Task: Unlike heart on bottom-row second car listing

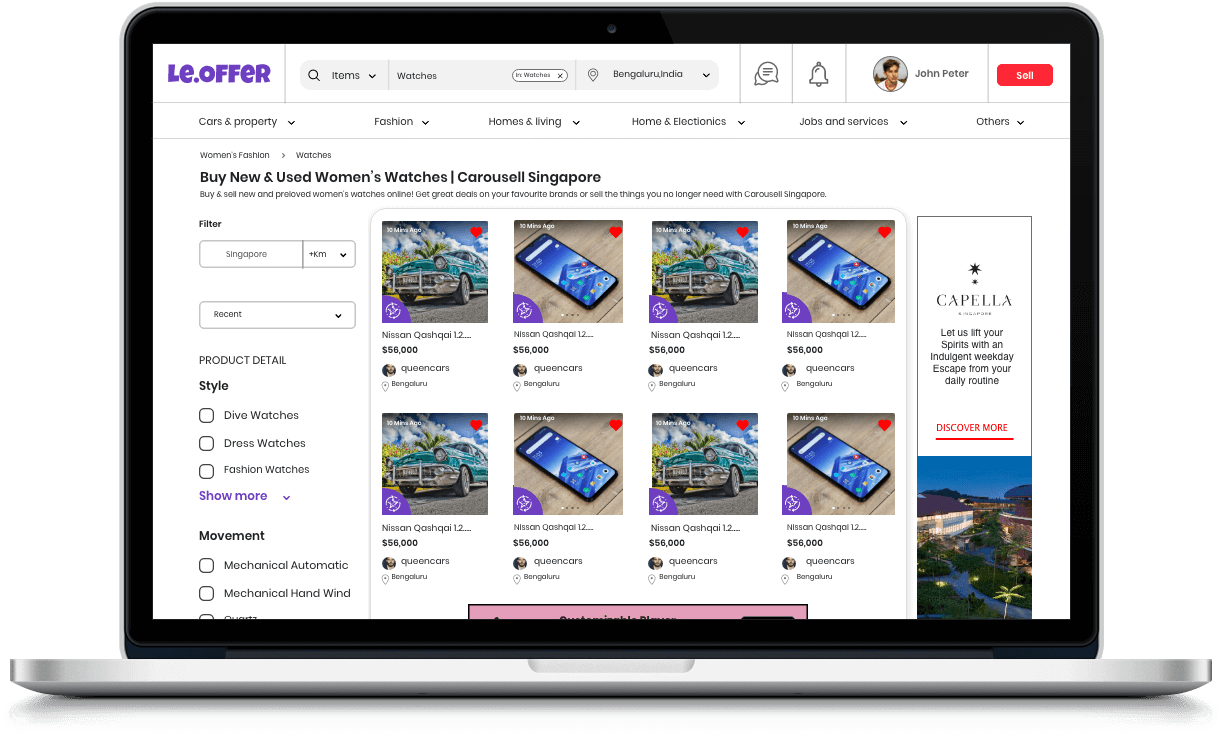Action: (x=743, y=425)
